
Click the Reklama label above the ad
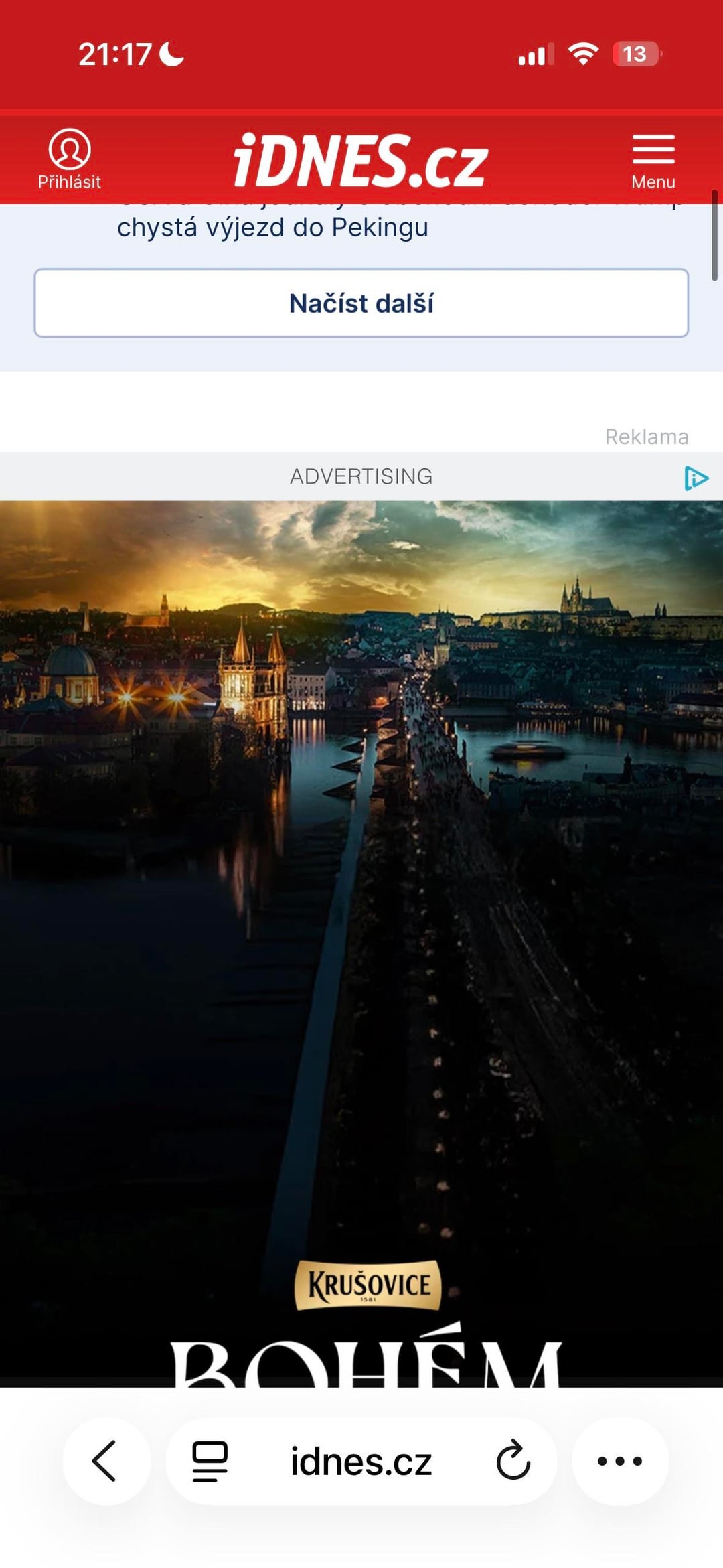646,437
